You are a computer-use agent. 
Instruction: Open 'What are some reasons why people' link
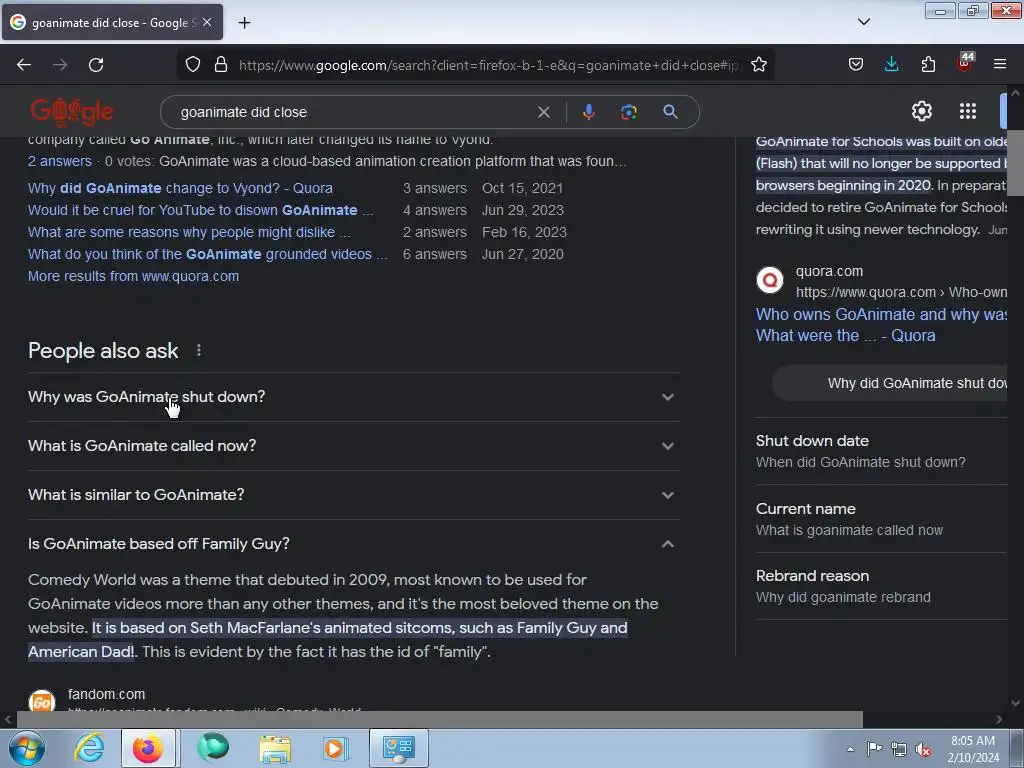pyautogui.click(x=189, y=232)
